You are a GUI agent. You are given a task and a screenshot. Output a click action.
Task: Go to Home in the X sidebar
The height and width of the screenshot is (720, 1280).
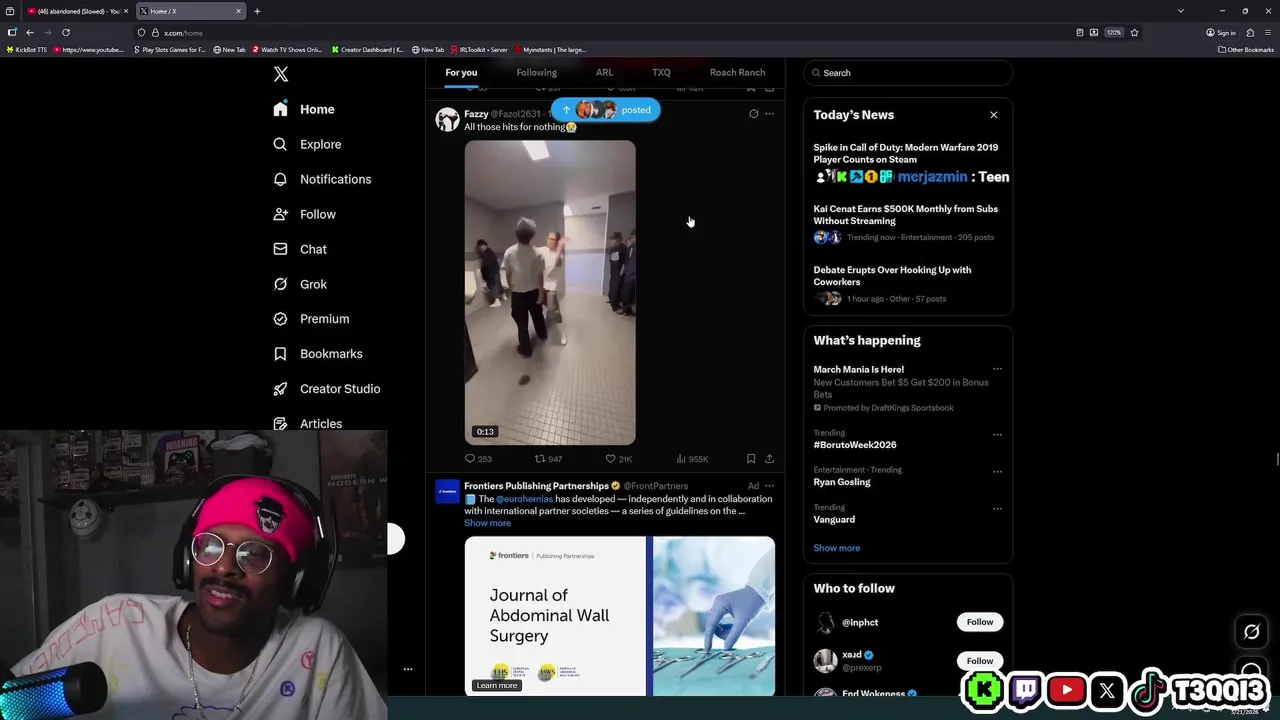[x=304, y=109]
